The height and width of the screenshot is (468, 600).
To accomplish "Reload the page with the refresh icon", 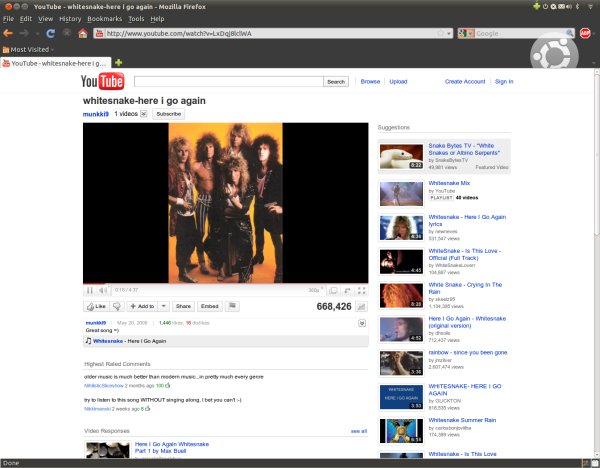I will (50, 34).
